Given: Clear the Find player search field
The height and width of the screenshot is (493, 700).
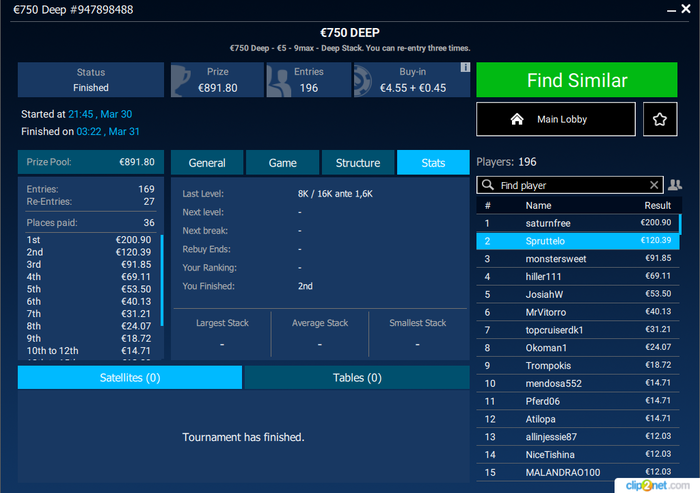Looking at the screenshot, I should (654, 185).
